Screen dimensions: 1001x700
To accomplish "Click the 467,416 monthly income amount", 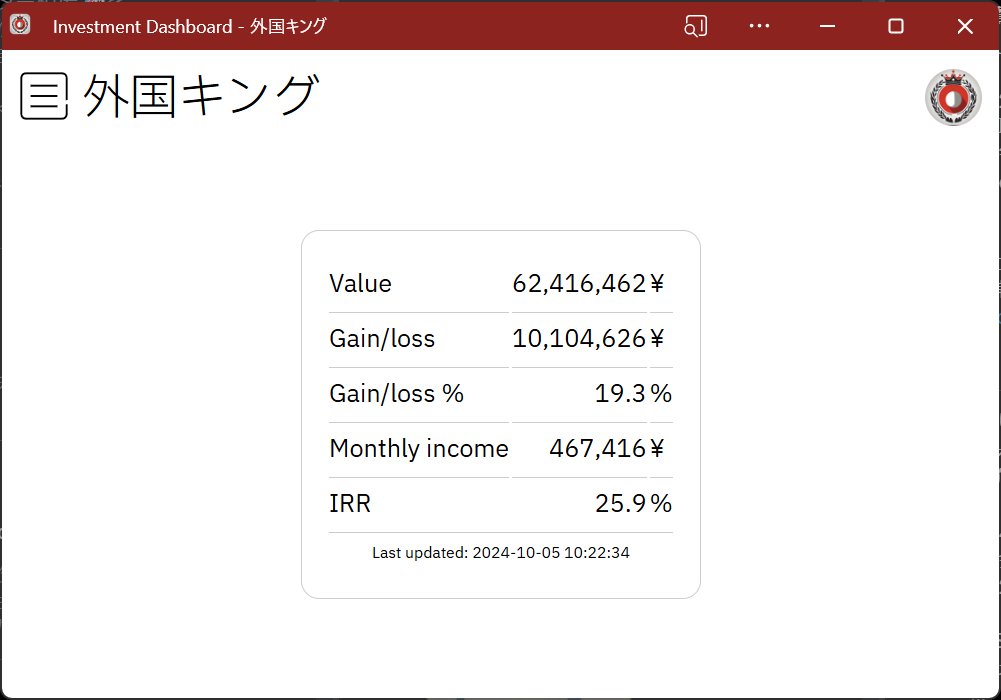I will pos(597,449).
